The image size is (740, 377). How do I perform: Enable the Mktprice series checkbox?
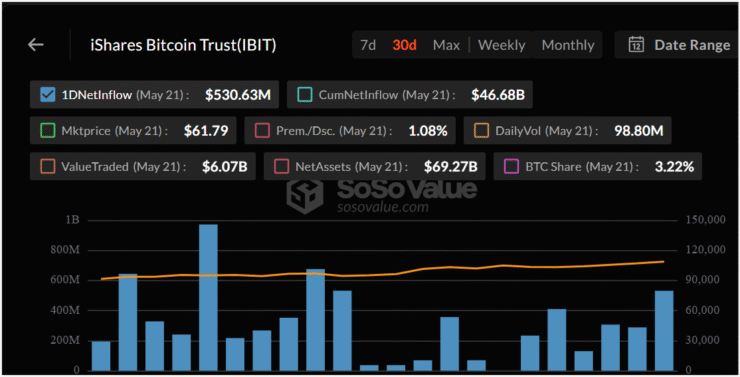[x=48, y=130]
